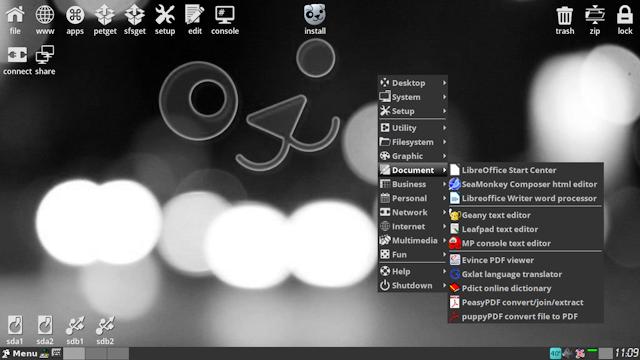Screen dimensions: 640x360
Task: Launch Gxlat language translator
Action: 525,274
